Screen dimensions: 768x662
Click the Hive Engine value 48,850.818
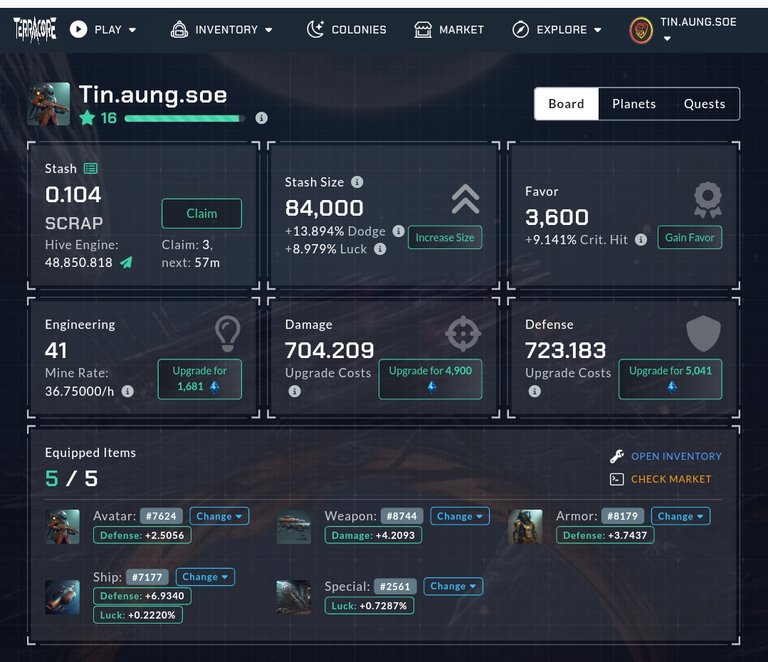click(x=79, y=262)
